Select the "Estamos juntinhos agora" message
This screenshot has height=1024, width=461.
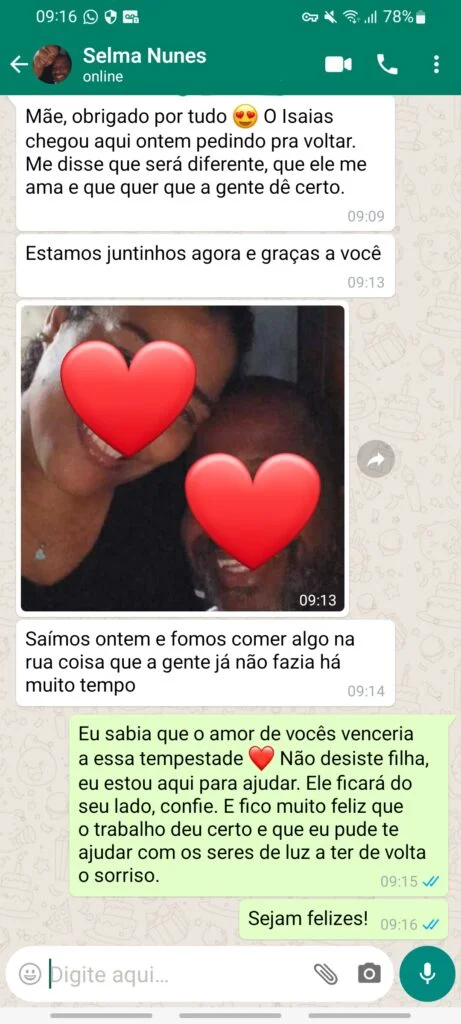(205, 266)
